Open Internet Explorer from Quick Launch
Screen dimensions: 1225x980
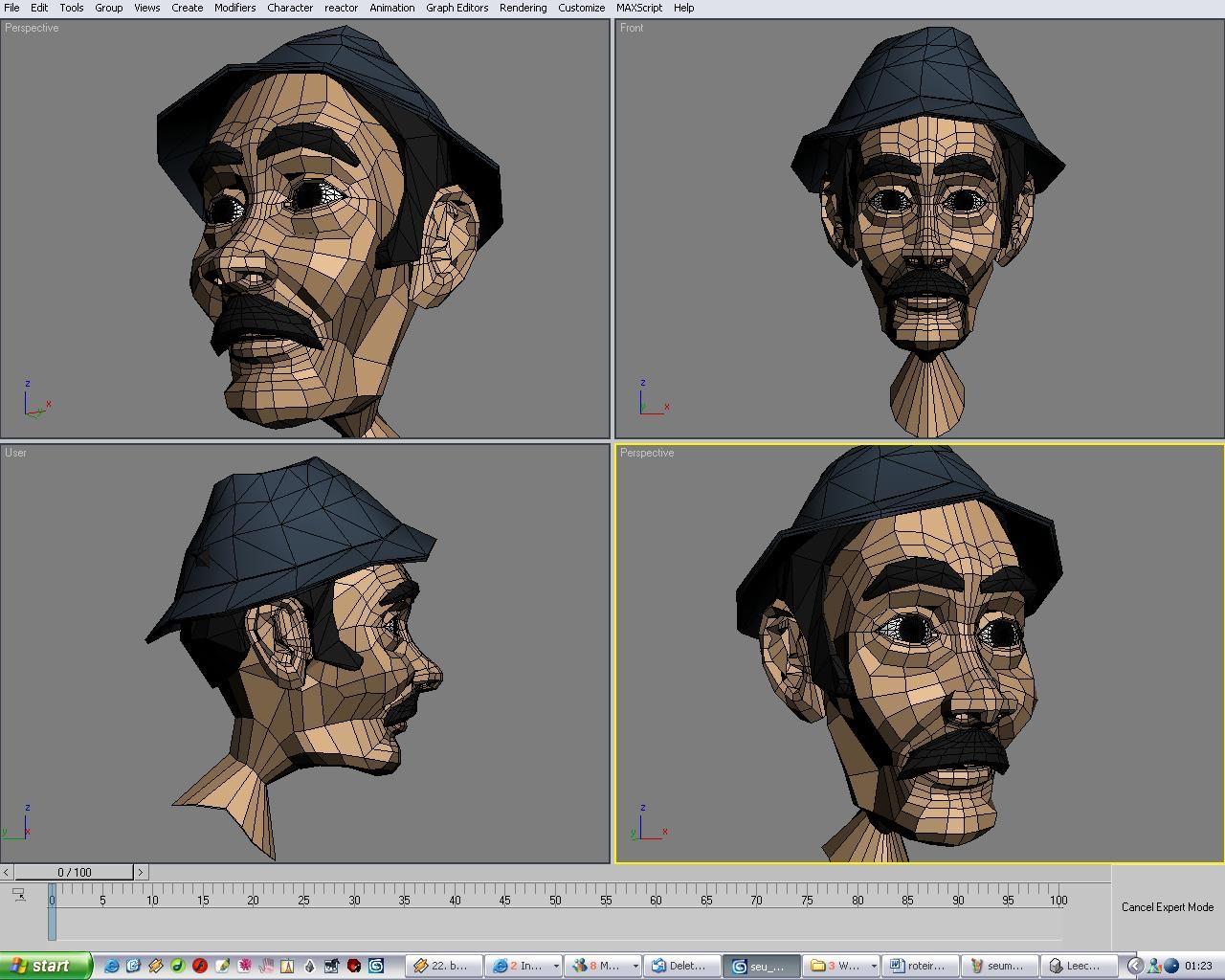112,966
